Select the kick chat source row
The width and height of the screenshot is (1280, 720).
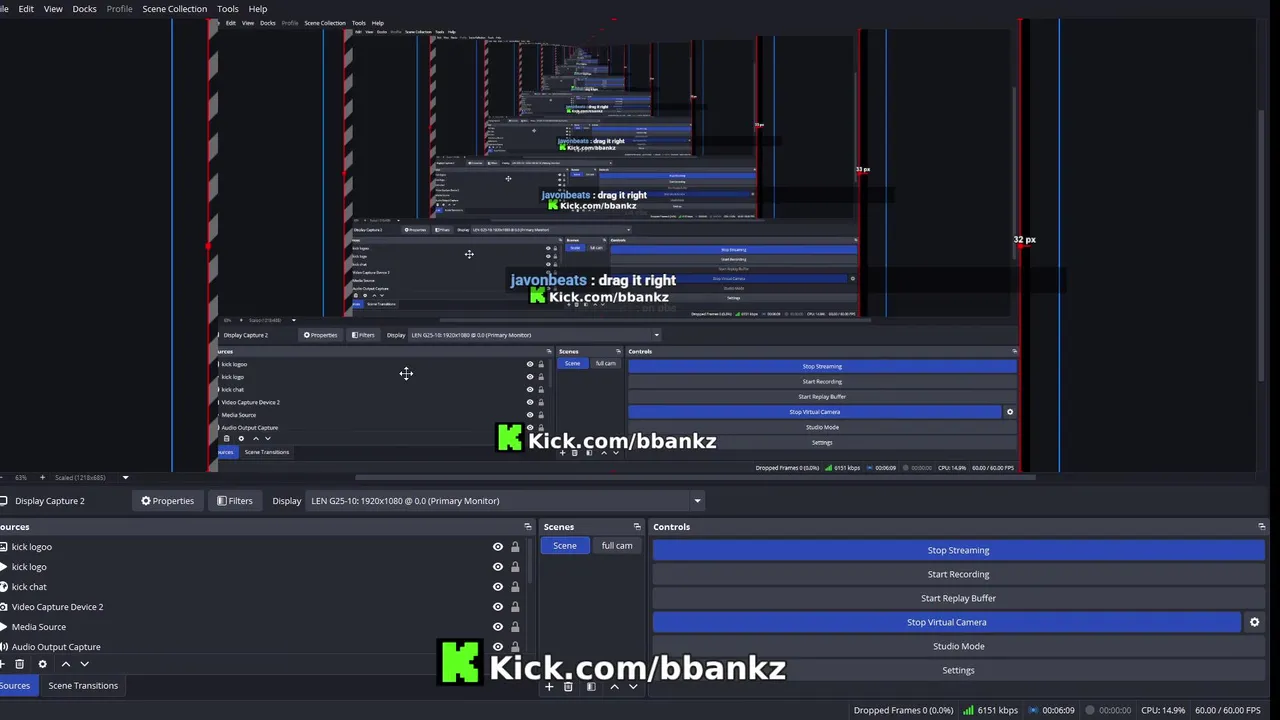[262, 587]
